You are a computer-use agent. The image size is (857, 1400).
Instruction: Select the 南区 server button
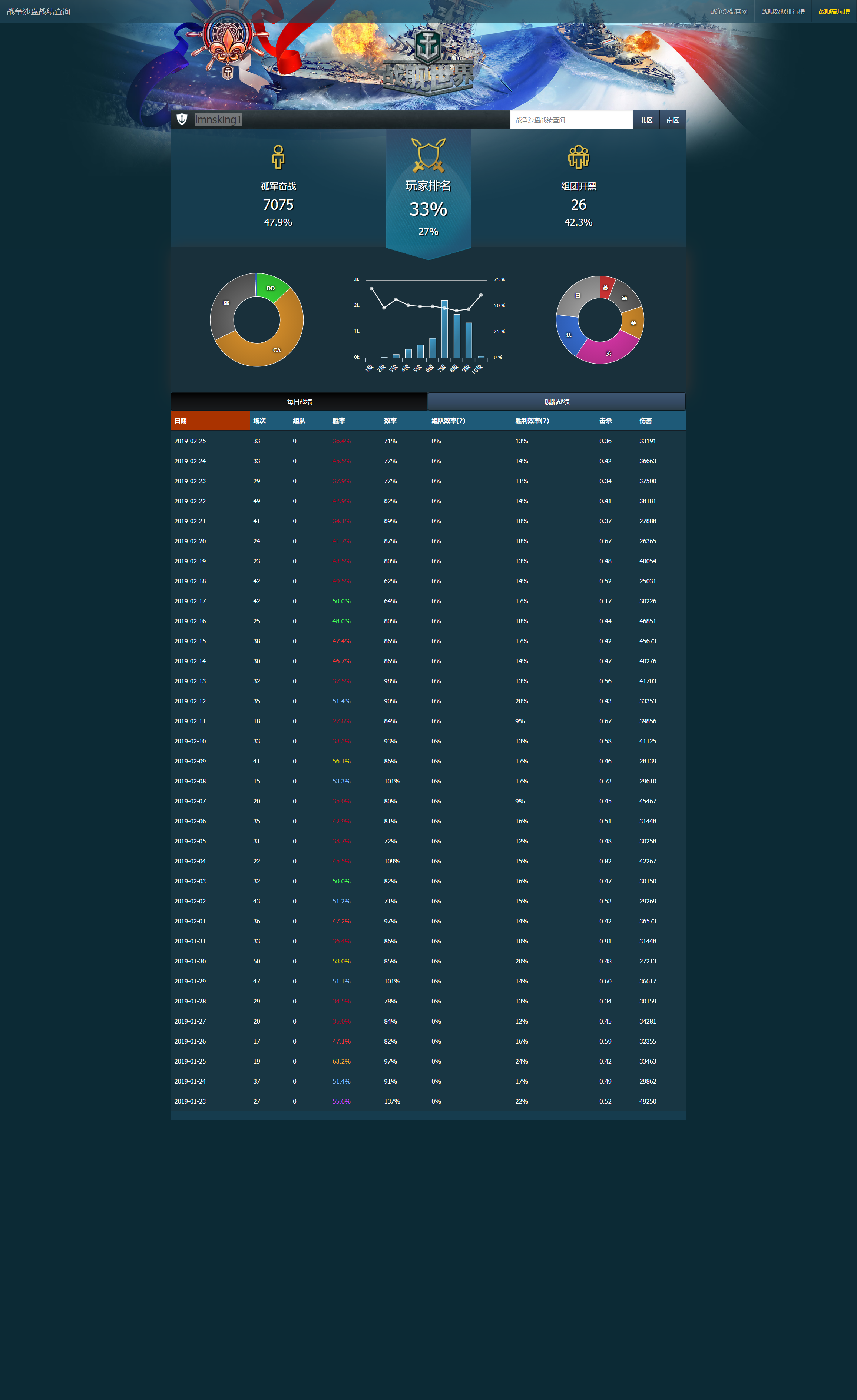tap(672, 120)
